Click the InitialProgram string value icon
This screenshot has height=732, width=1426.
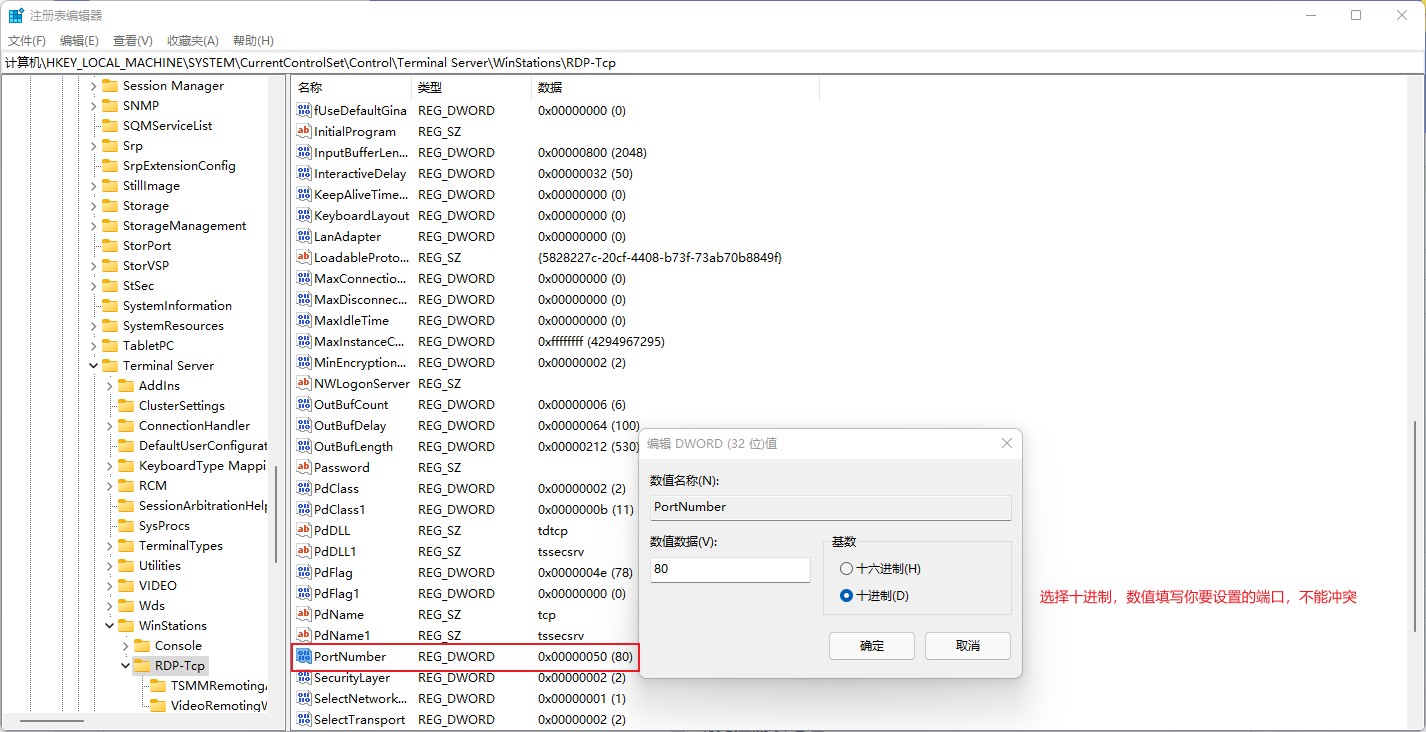[304, 132]
